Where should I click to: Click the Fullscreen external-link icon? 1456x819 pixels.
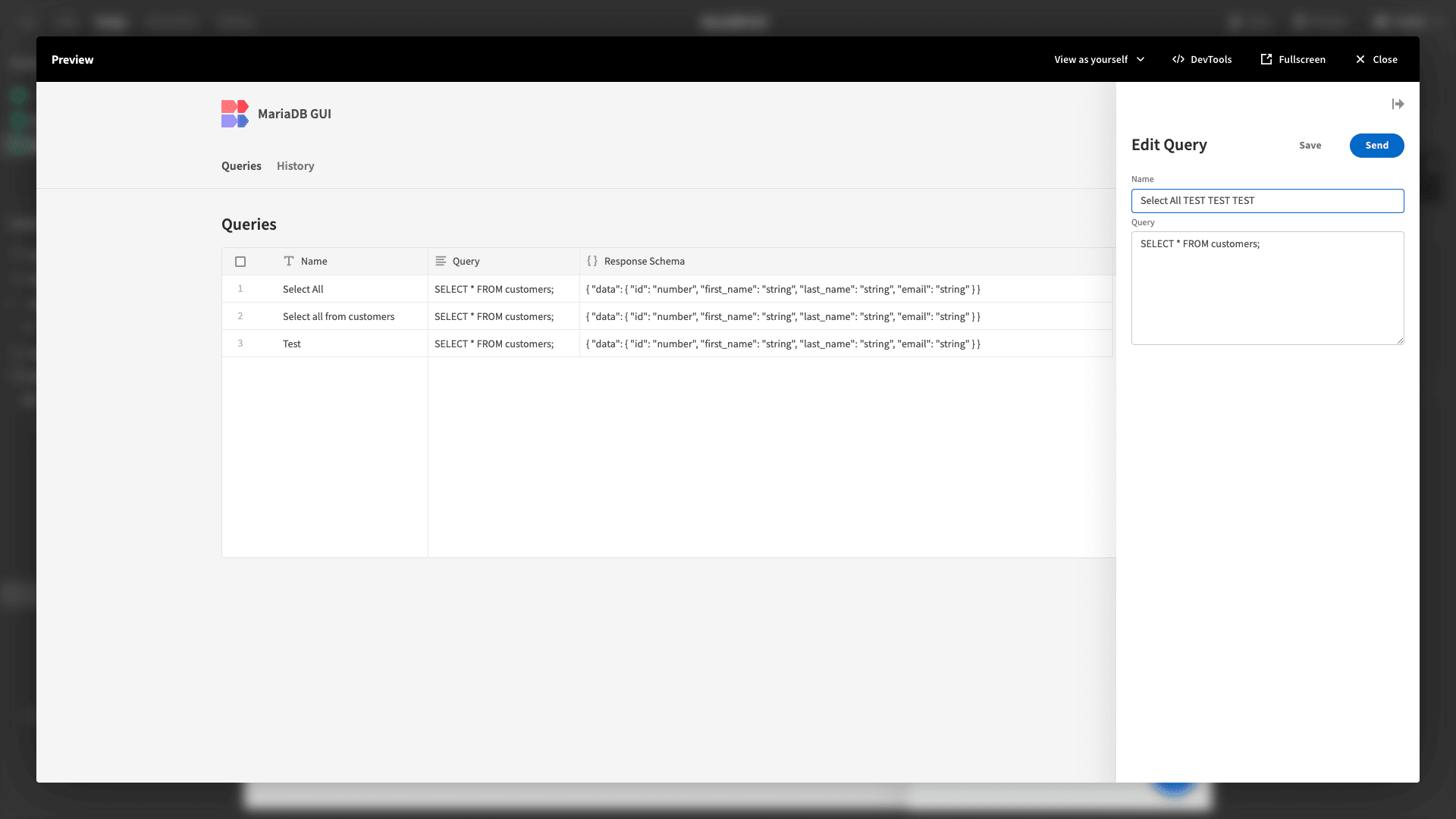click(x=1266, y=59)
